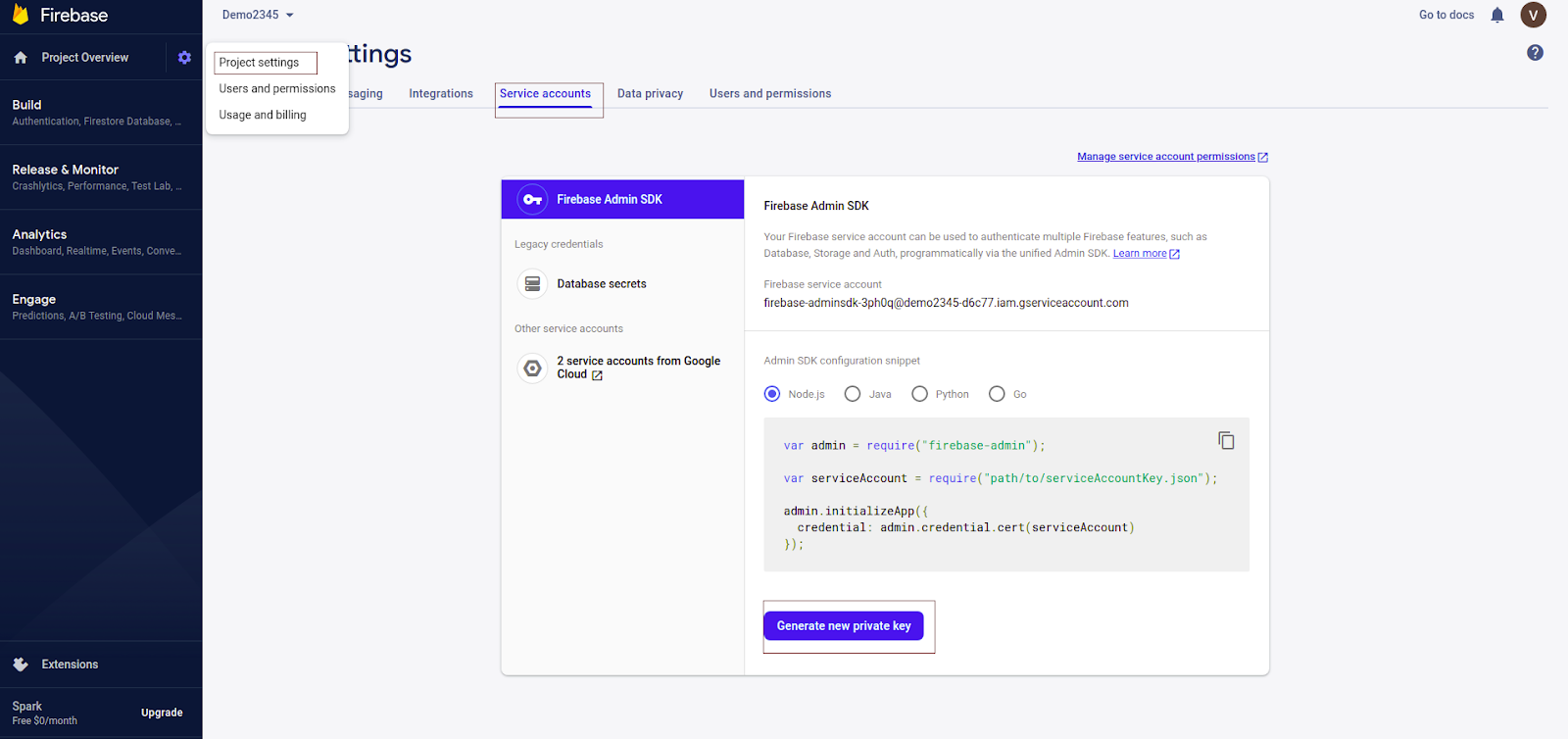Choose Users and permissions menu entry

tap(277, 89)
